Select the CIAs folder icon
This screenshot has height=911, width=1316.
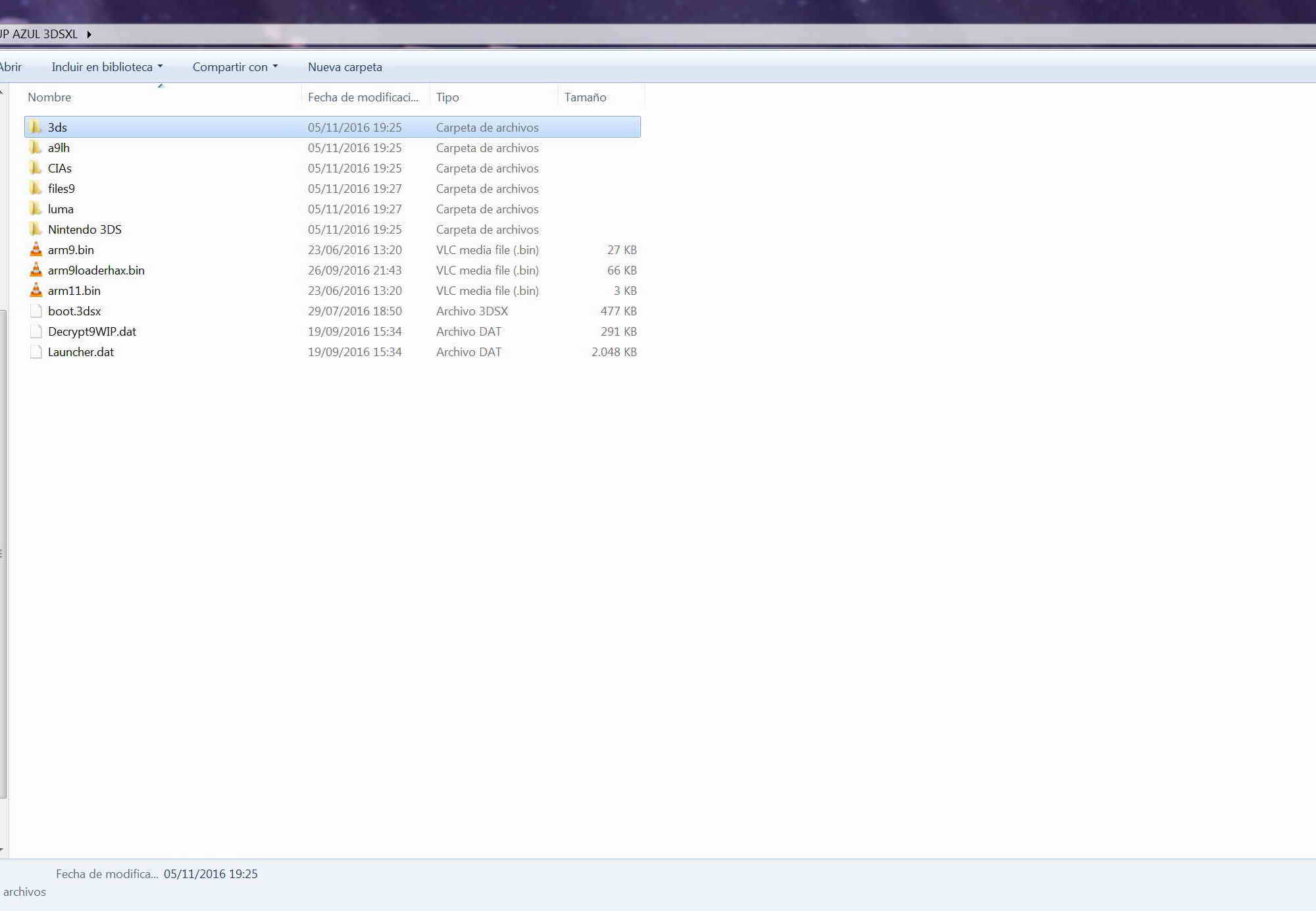[36, 168]
